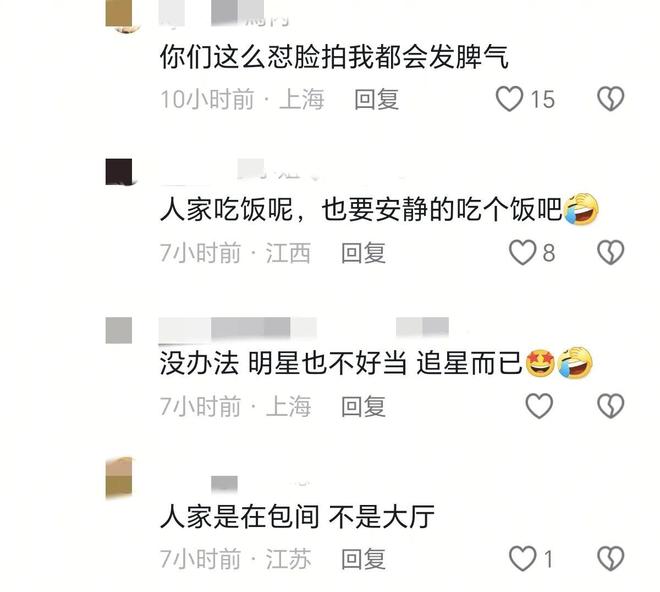This screenshot has width=660, height=592.
Task: Tap broken heart on the 江西 comment
Action: click(610, 253)
